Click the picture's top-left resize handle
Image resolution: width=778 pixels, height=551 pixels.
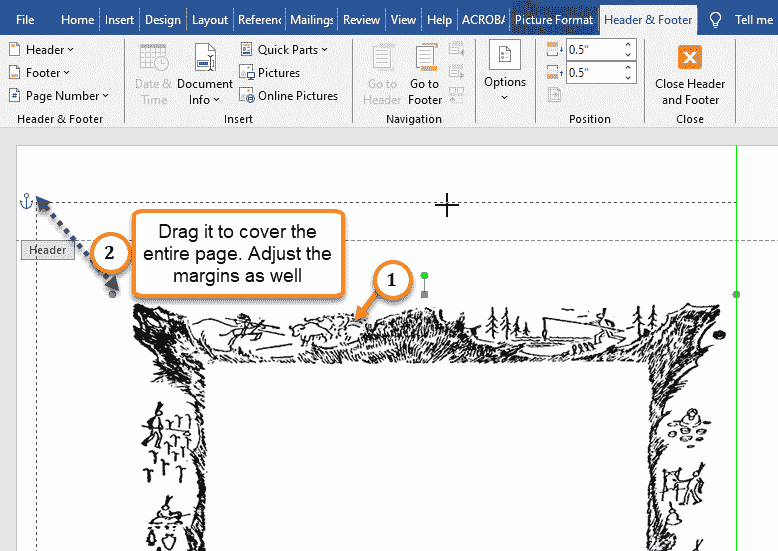click(113, 294)
